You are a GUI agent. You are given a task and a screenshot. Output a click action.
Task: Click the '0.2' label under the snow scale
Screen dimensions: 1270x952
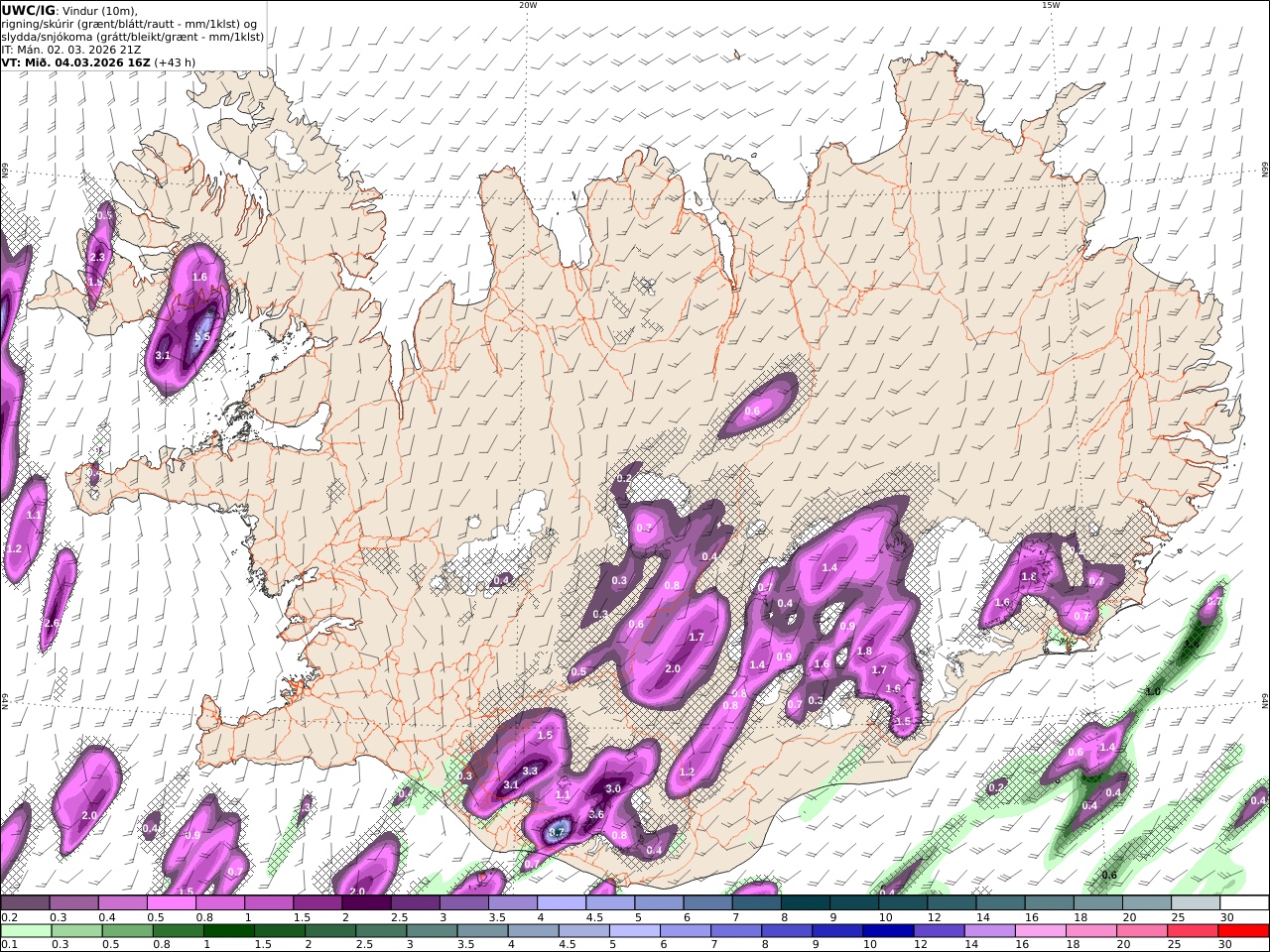click(x=8, y=917)
